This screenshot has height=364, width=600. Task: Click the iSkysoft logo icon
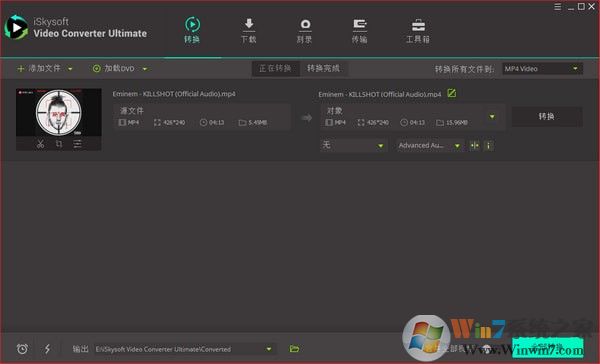[16, 27]
